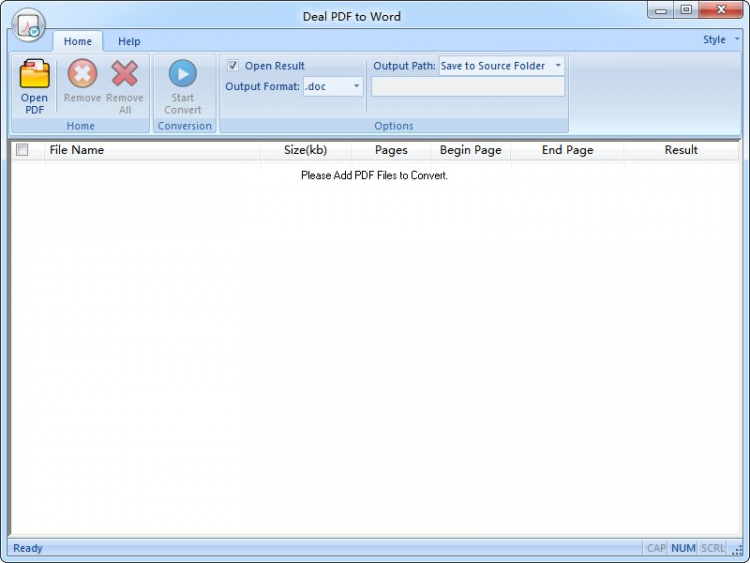This screenshot has width=750, height=563.
Task: Click the Ready status text
Action: click(28, 548)
